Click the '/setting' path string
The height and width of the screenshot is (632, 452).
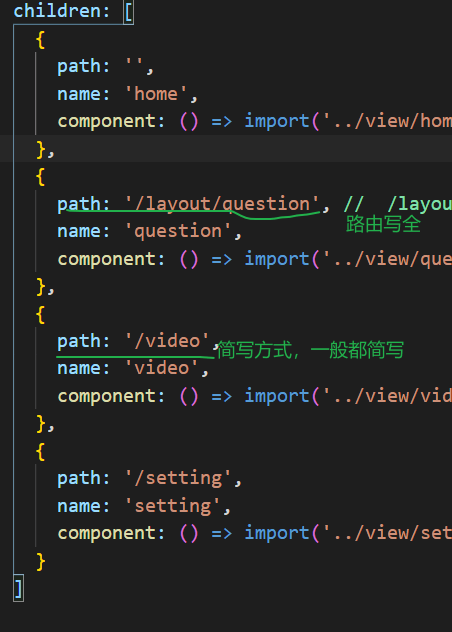point(178,478)
